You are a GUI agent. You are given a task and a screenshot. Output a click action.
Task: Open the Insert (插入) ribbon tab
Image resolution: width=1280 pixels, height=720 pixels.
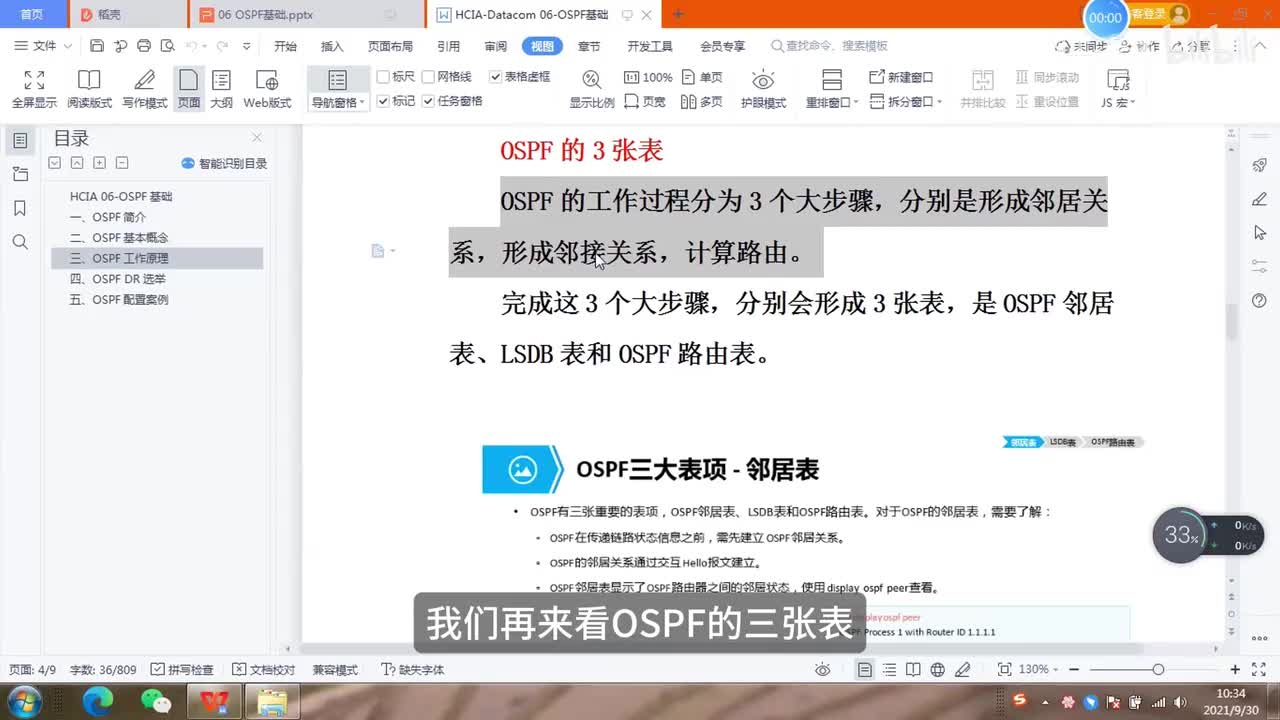pyautogui.click(x=332, y=46)
